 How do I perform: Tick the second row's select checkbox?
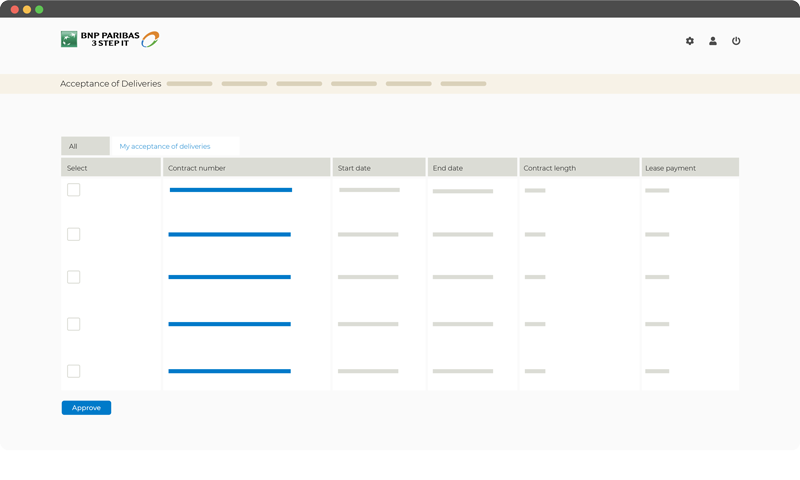73,234
